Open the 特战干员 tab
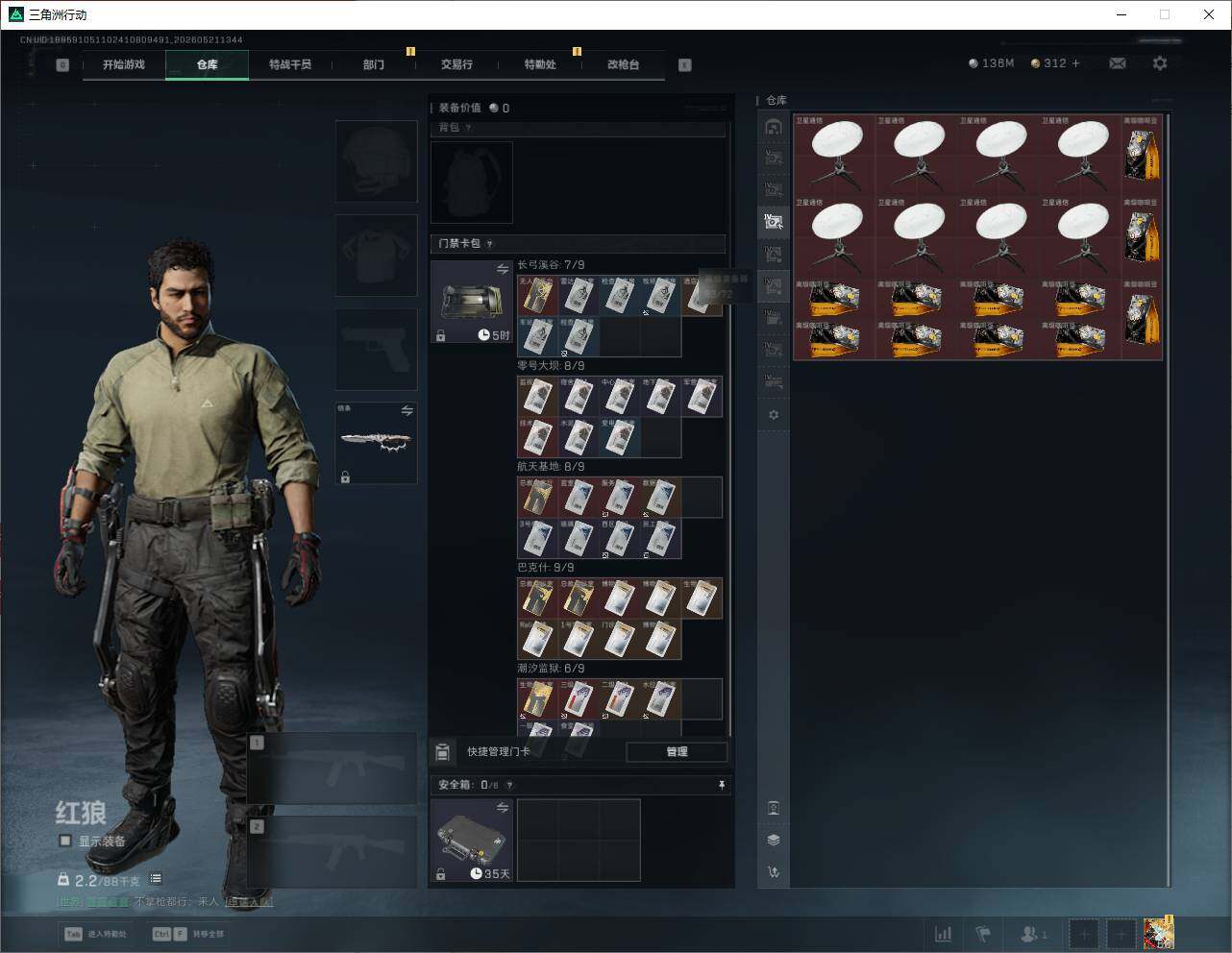The image size is (1232, 953). point(290,64)
